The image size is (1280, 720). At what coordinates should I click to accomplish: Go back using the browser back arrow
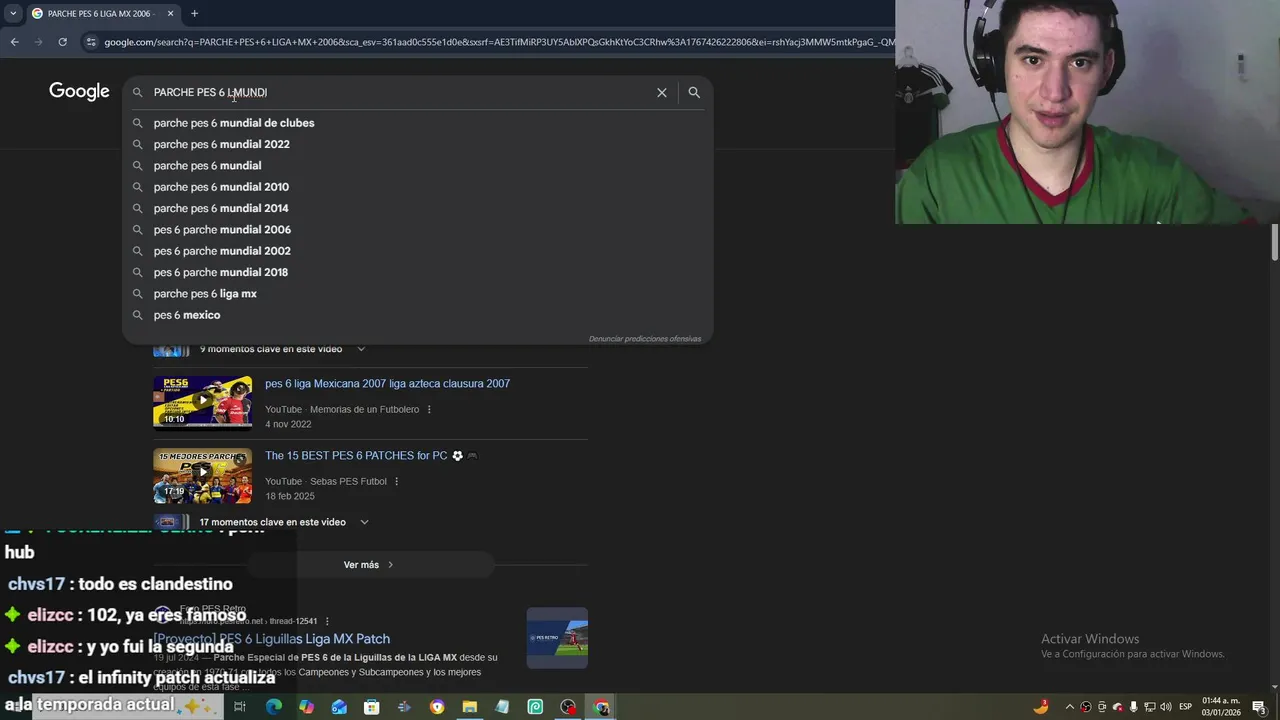14,42
